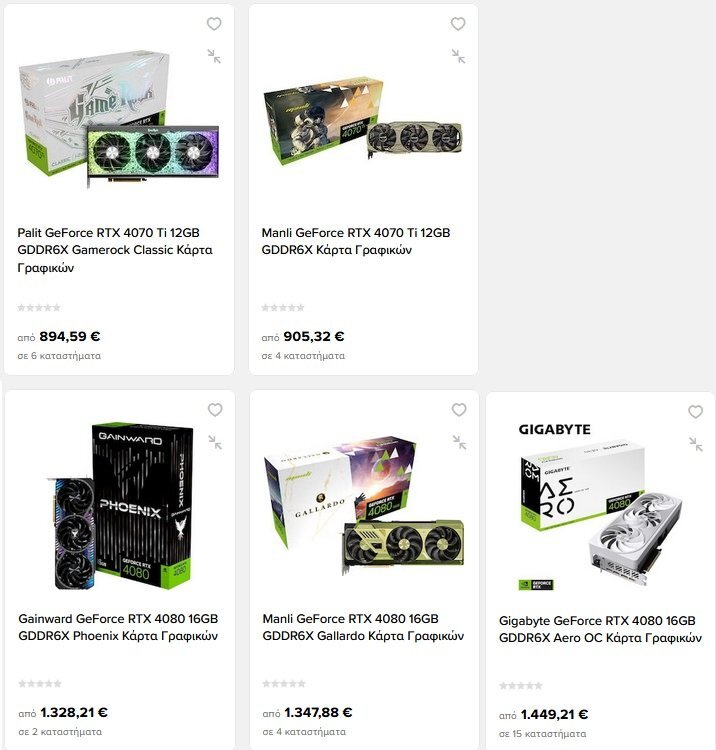Add Gainward Phoenix to comparison
The image size is (716, 750).
click(x=215, y=442)
